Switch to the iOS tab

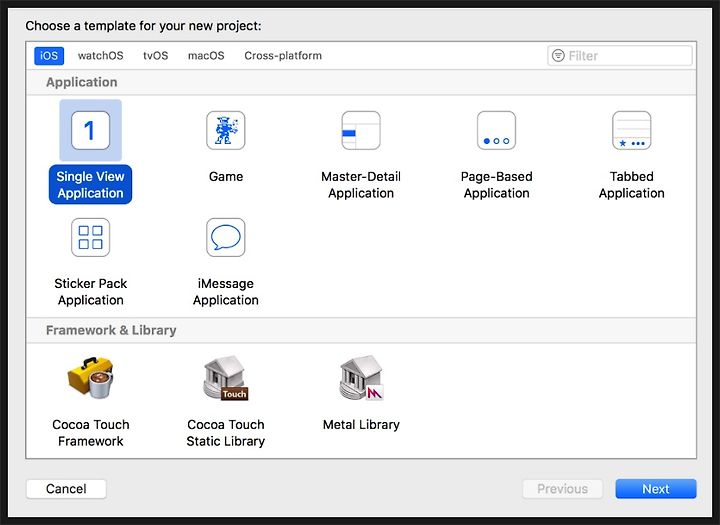click(49, 56)
